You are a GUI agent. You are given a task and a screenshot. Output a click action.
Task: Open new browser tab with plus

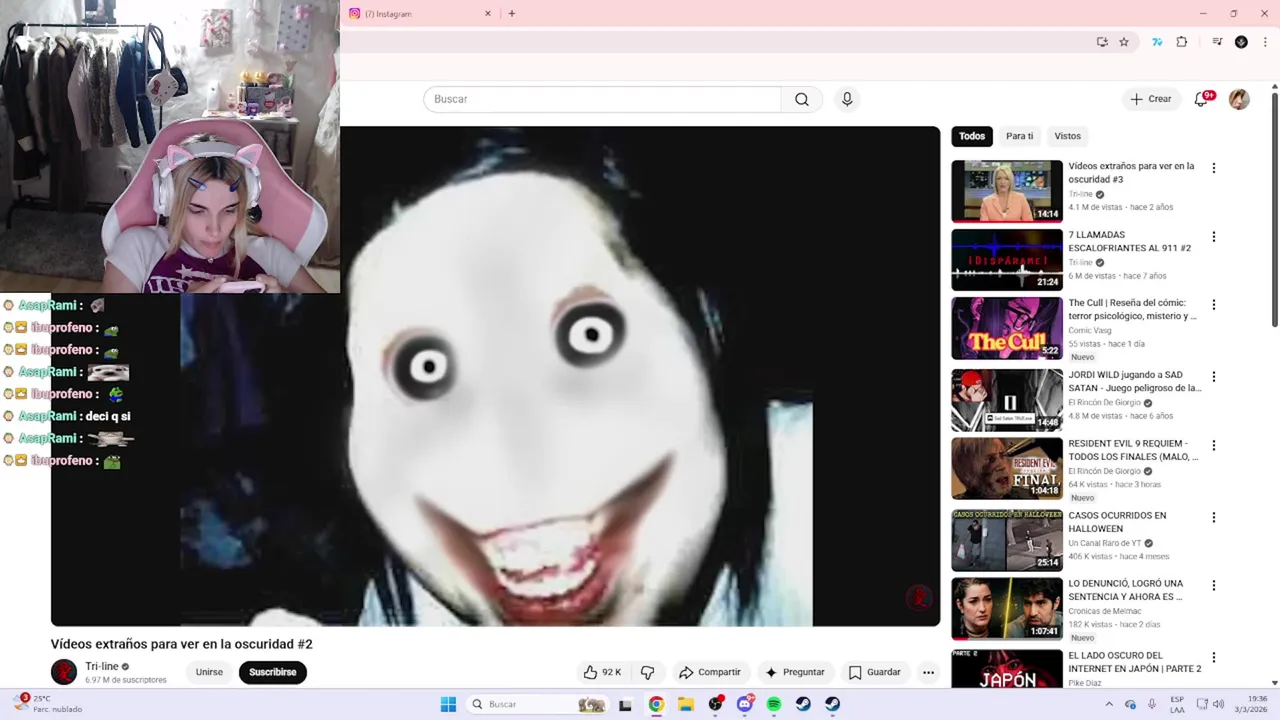[512, 13]
